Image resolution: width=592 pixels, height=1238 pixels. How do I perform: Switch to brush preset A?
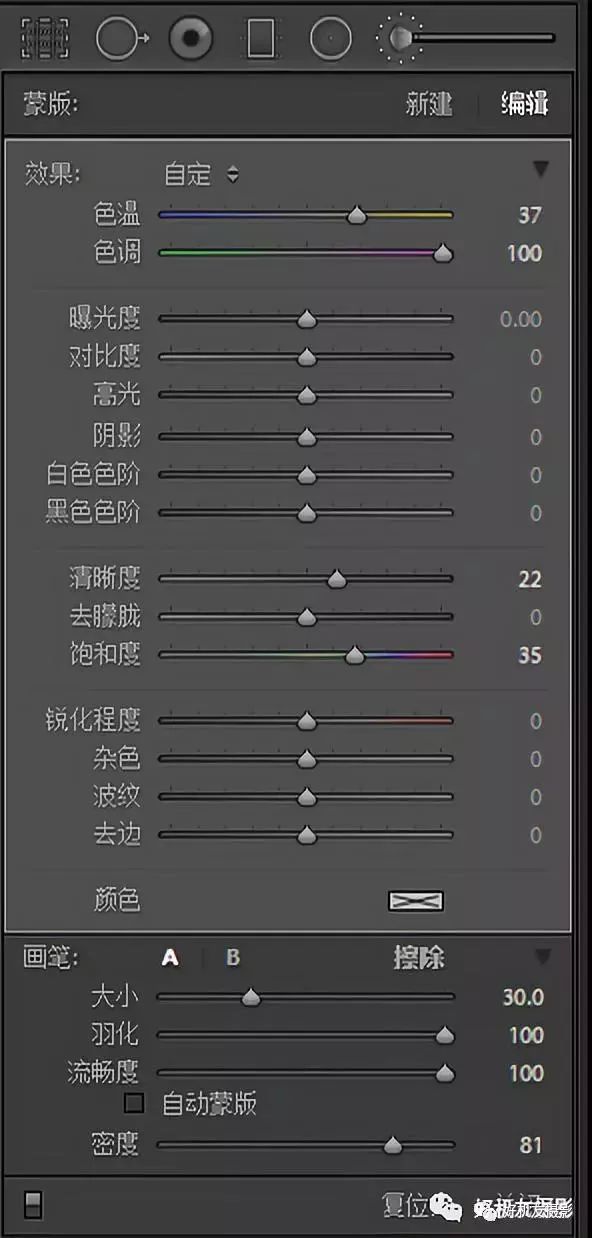pyautogui.click(x=169, y=957)
